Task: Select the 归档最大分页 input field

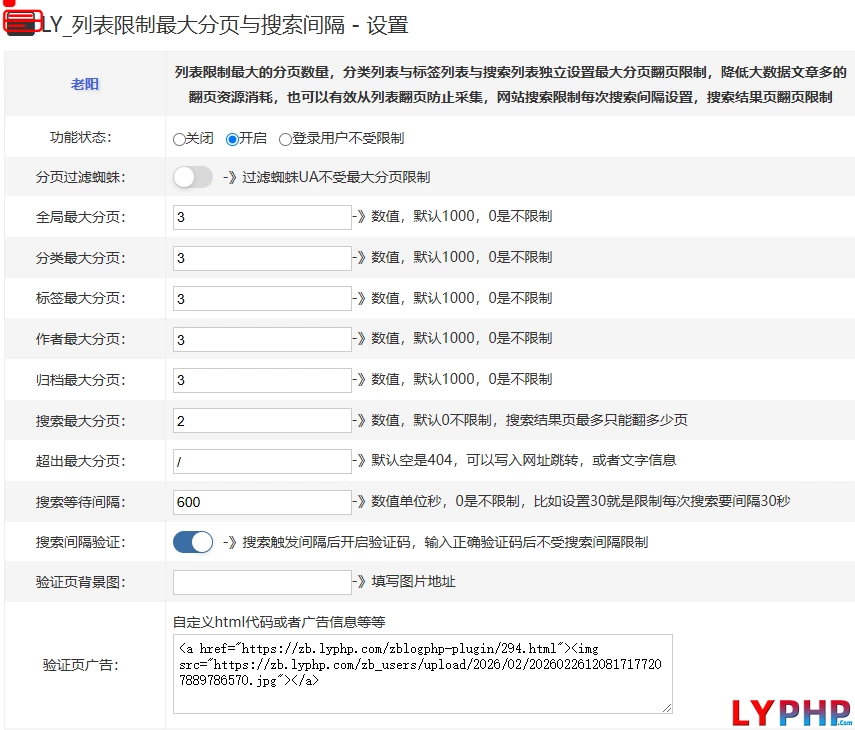Action: pos(261,380)
